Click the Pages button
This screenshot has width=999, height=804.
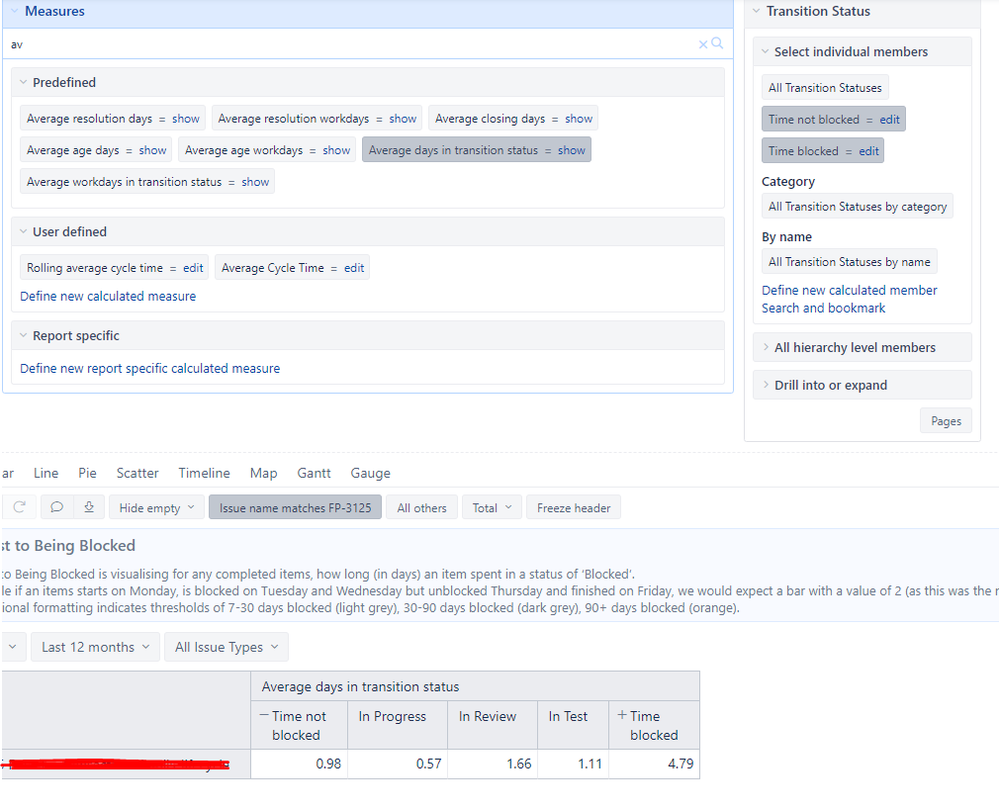[x=946, y=420]
